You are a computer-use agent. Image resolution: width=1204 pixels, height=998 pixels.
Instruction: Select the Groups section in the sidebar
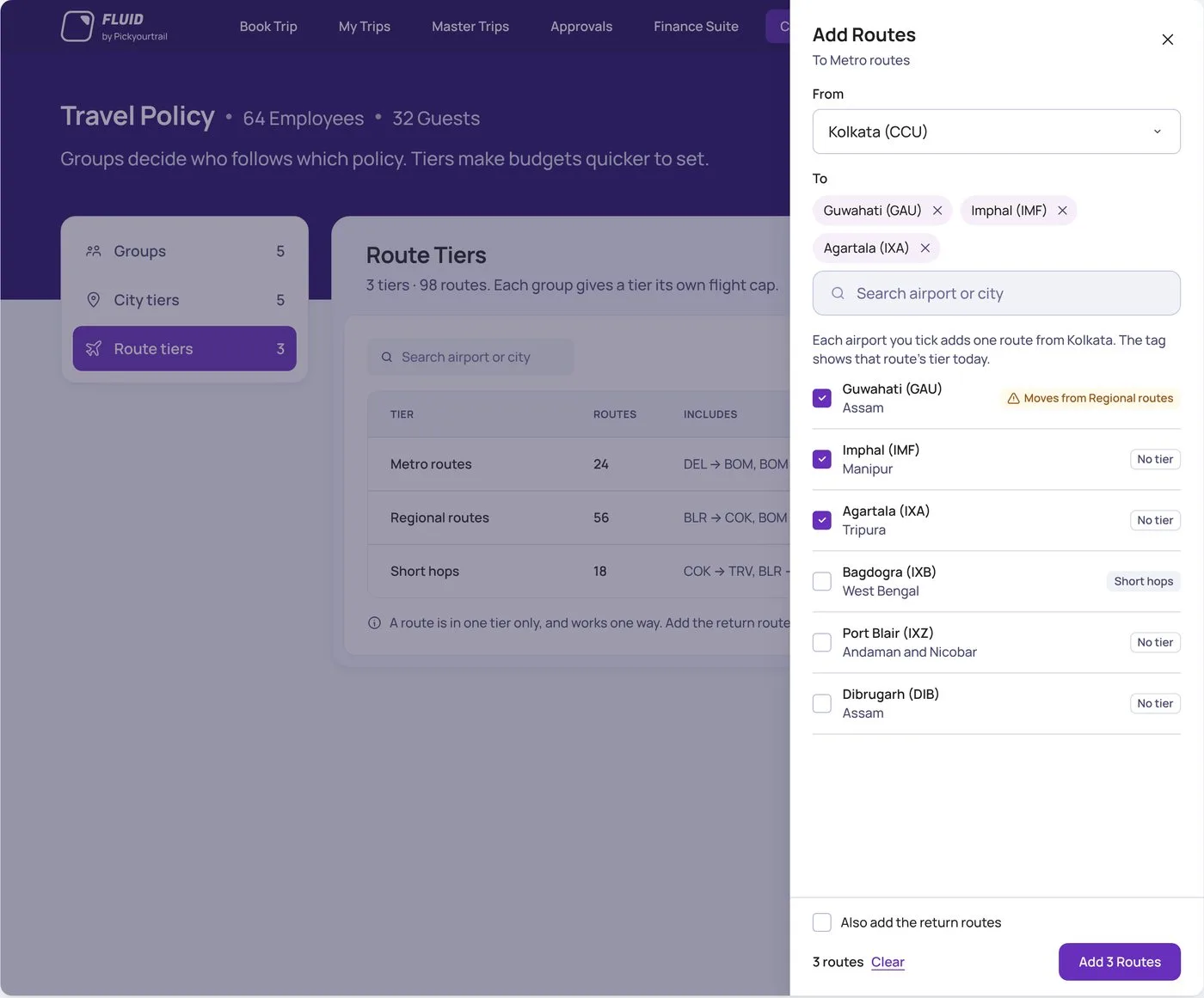coord(184,251)
